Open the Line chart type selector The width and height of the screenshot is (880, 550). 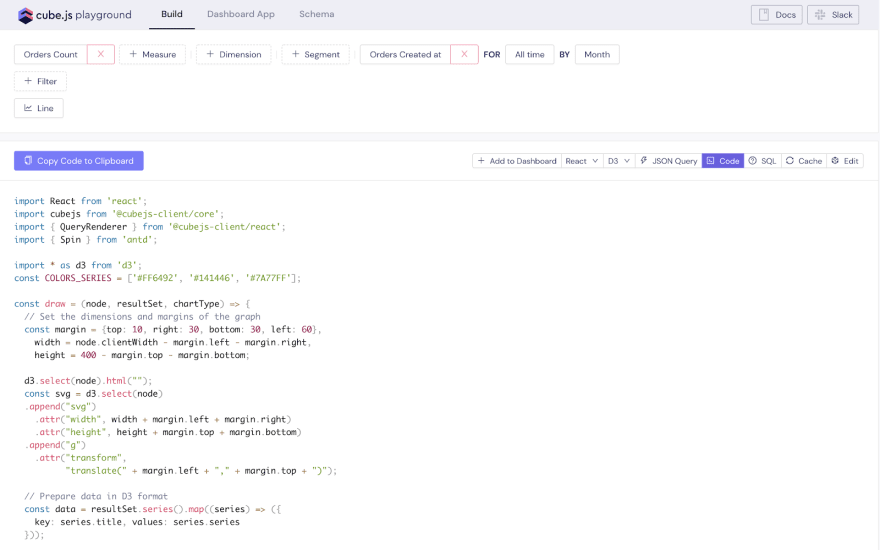(39, 108)
